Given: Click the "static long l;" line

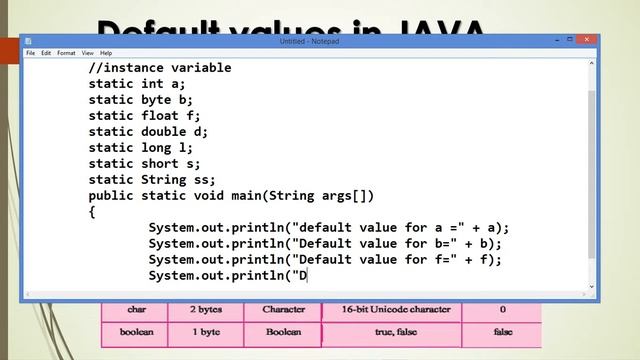Looking at the screenshot, I should [140, 147].
